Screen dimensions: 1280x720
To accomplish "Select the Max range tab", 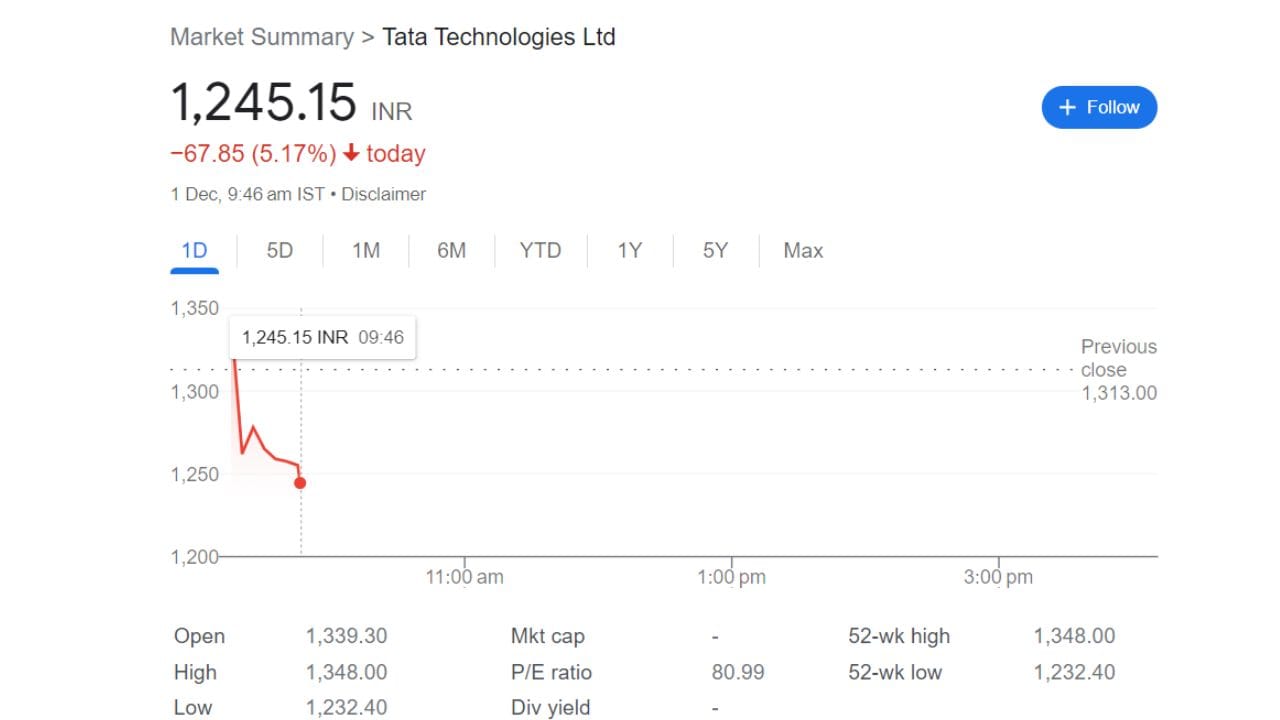I will [x=803, y=251].
